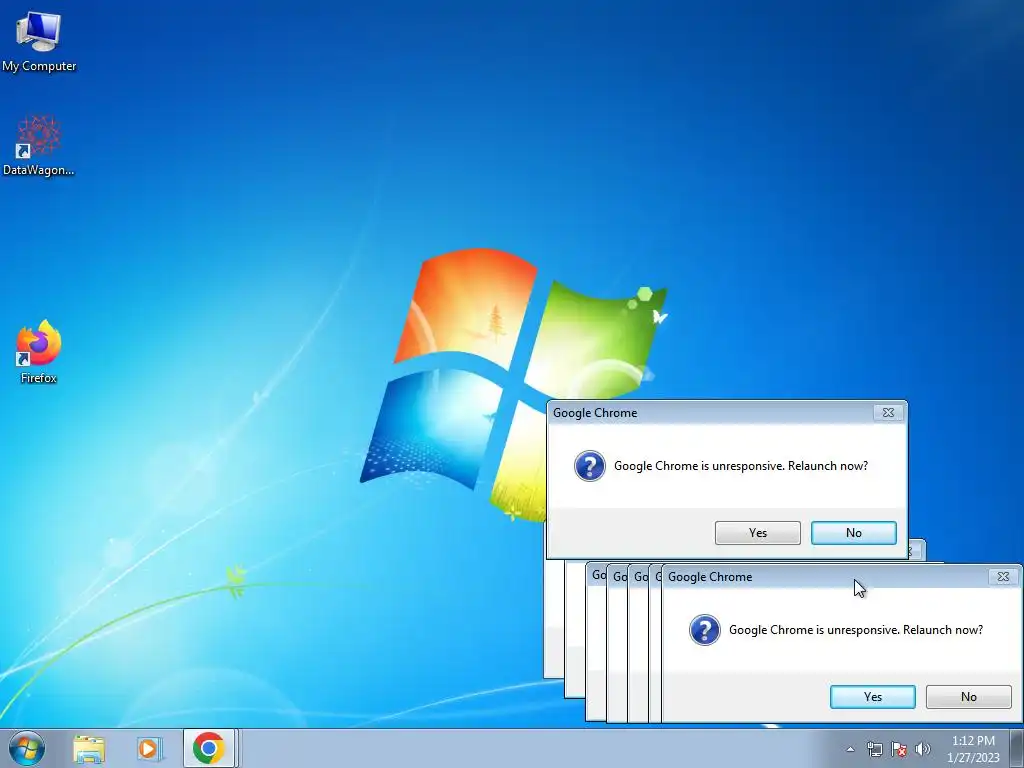Open the clock showing 1:12 PM
This screenshot has height=768, width=1024.
pos(973,748)
